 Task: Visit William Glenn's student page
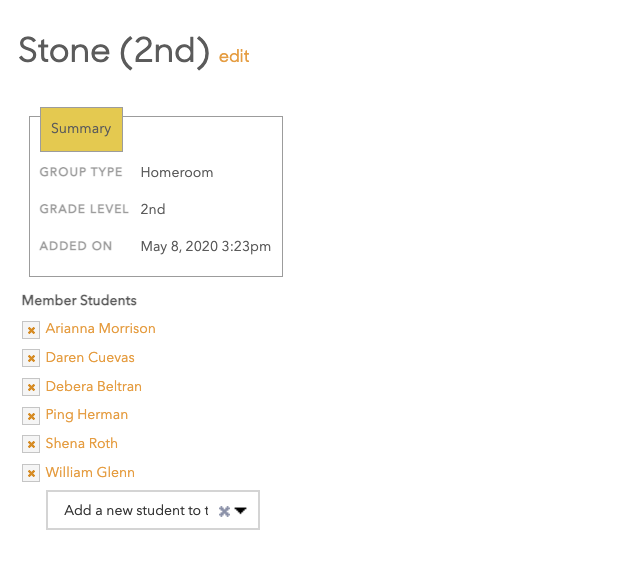tap(90, 472)
